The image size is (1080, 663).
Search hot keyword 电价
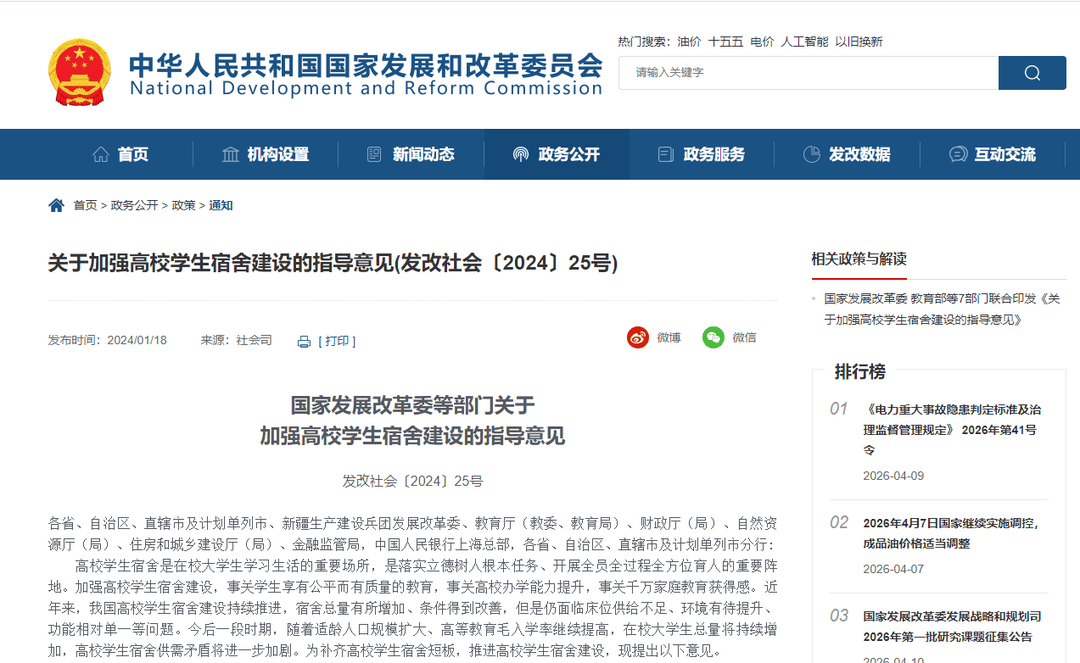[x=762, y=42]
